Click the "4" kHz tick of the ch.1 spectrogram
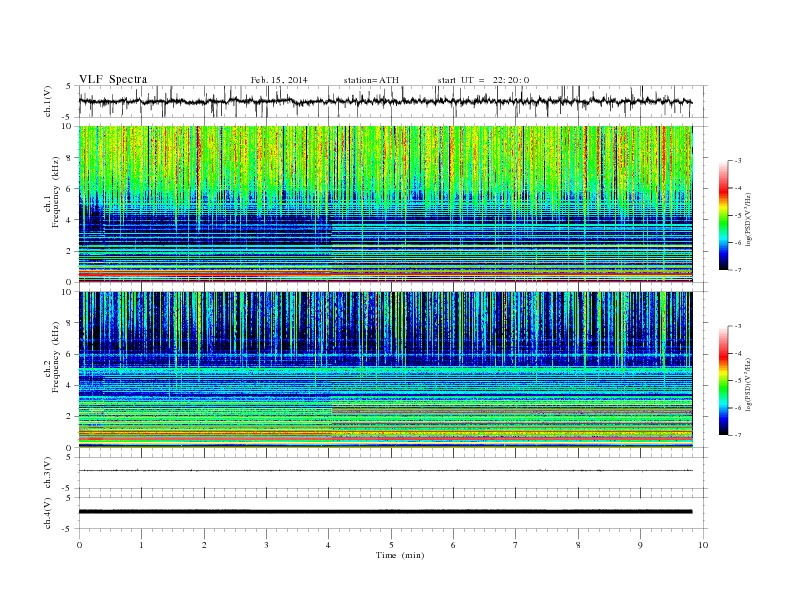Screen dimensions: 792x612 69,220
